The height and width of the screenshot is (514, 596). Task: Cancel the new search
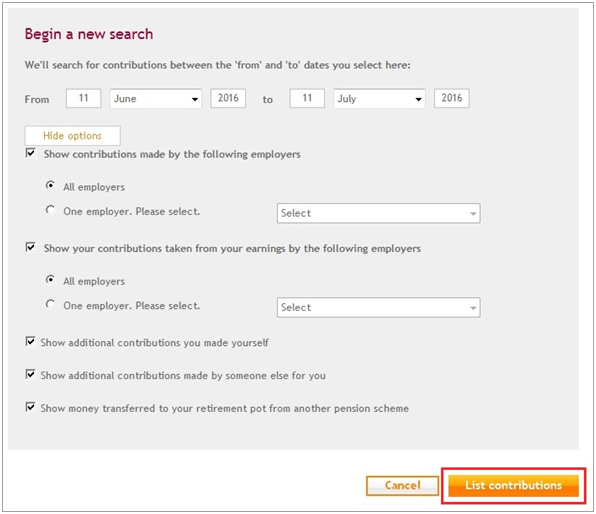pos(402,485)
